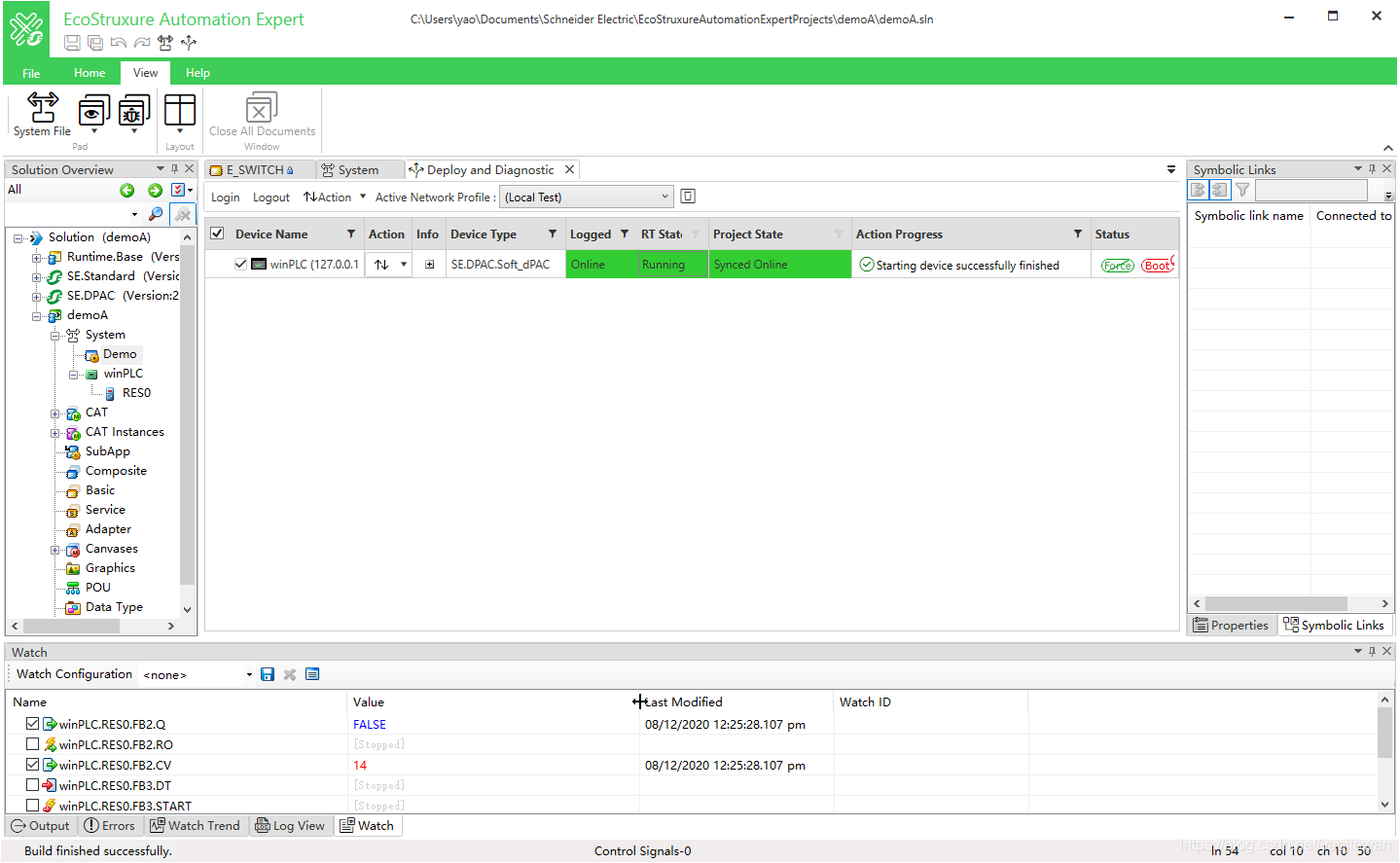Viewport: 1400px width, 863px height.
Task: Click the Login button
Action: pyautogui.click(x=225, y=198)
